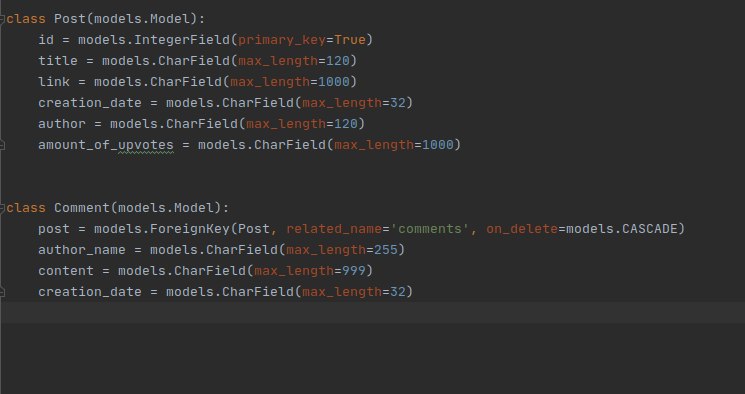This screenshot has width=745, height=394.
Task: Collapse the Post class with its fold marker
Action: (2, 19)
